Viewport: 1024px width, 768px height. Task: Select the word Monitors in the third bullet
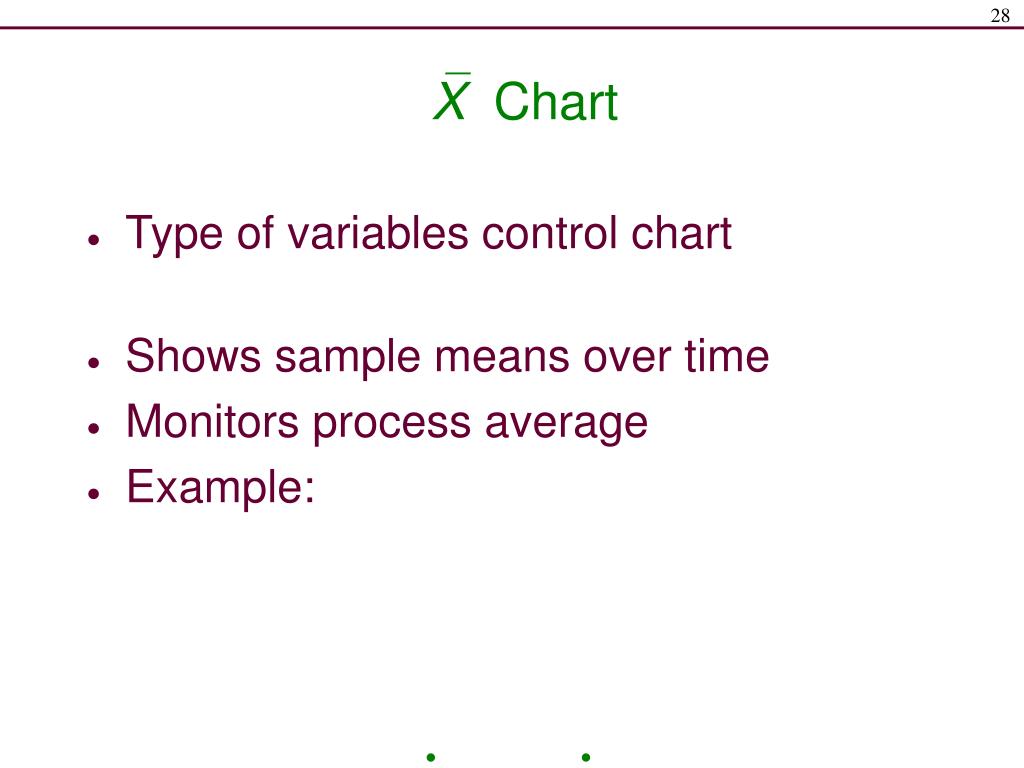[213, 421]
